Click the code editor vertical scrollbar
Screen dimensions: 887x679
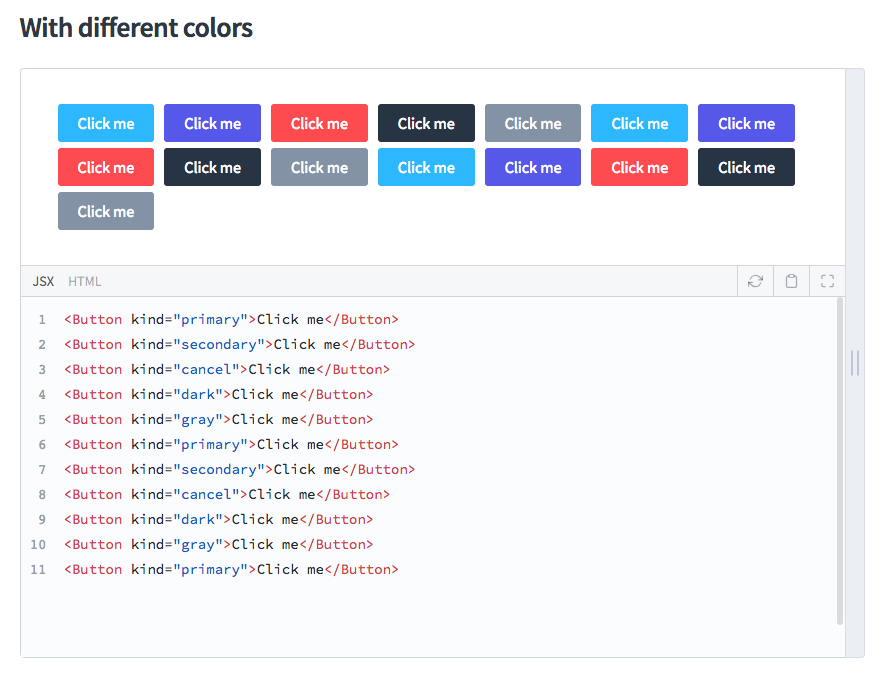tap(840, 461)
